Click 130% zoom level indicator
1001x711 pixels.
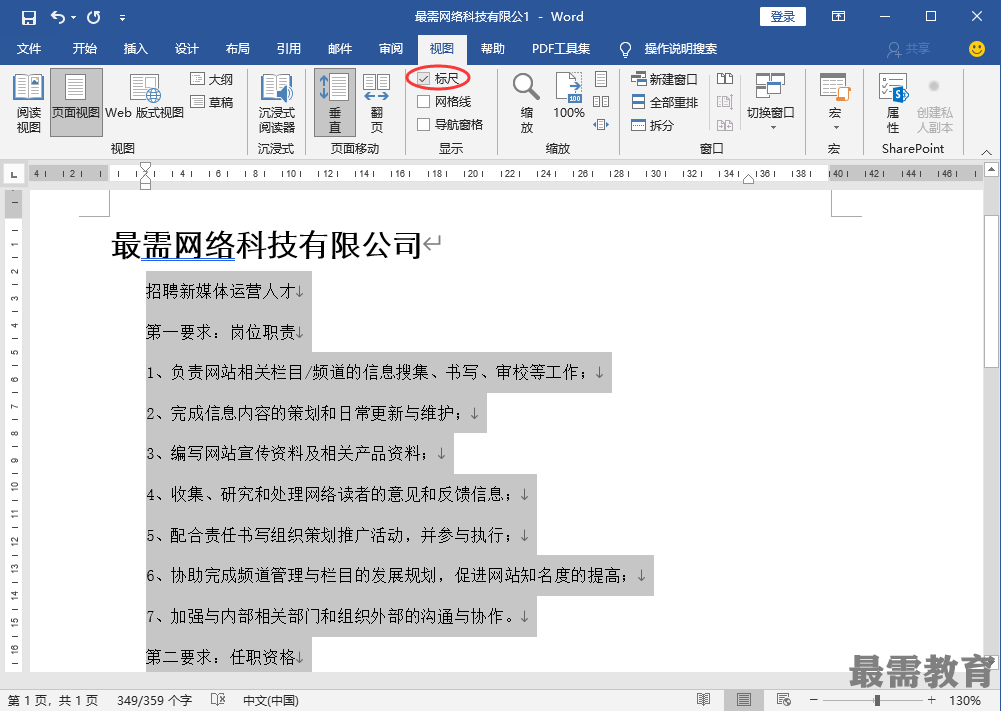[x=964, y=700]
